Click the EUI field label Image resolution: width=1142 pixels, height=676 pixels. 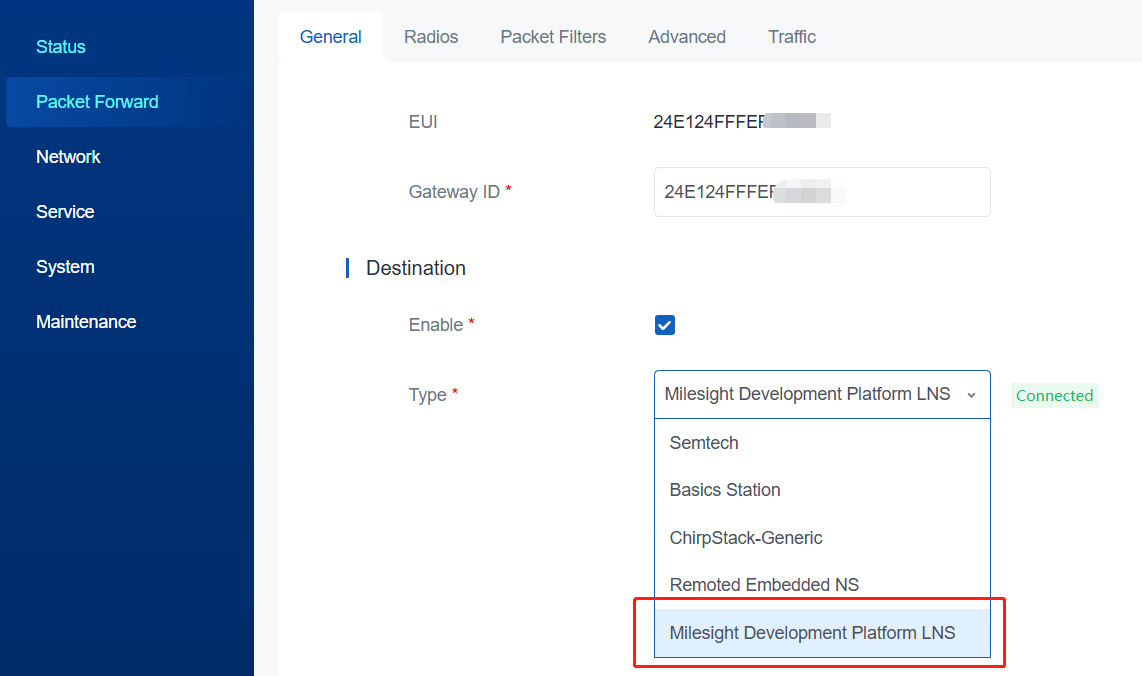(x=422, y=122)
